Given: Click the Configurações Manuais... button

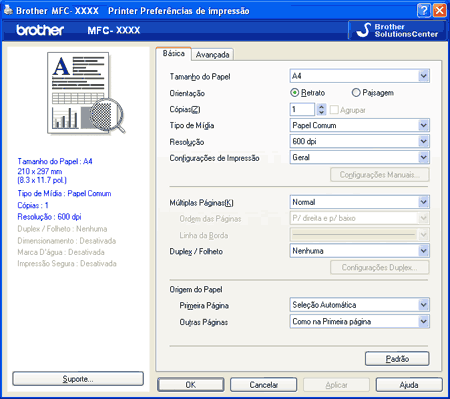Looking at the screenshot, I should tap(380, 175).
